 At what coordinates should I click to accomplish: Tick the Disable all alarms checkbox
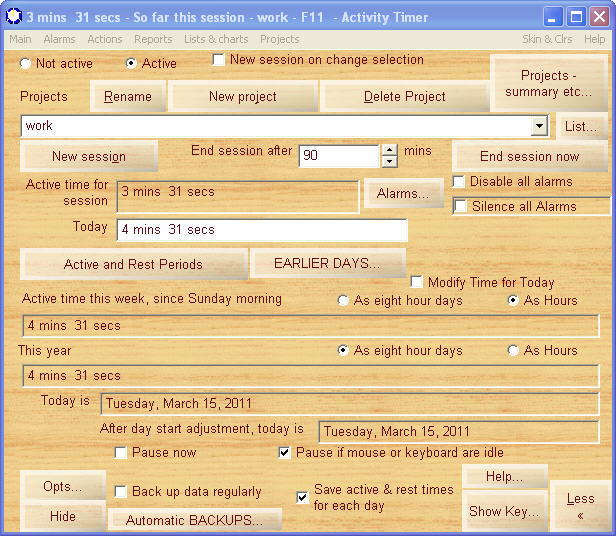click(x=458, y=182)
